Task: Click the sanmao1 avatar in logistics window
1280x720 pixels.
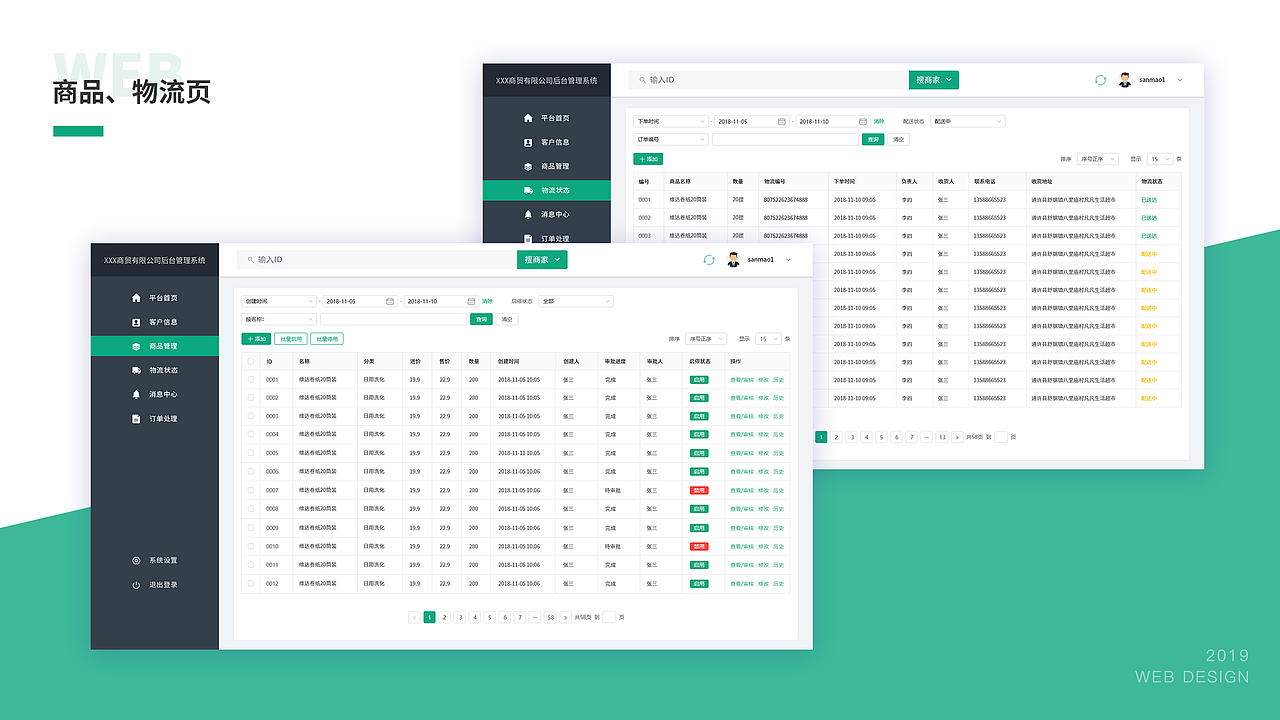Action: 1125,80
